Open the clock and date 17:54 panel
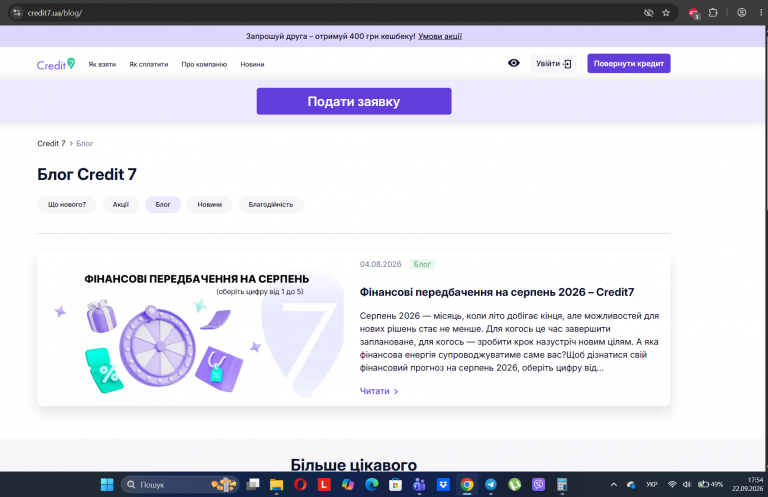 pos(748,484)
